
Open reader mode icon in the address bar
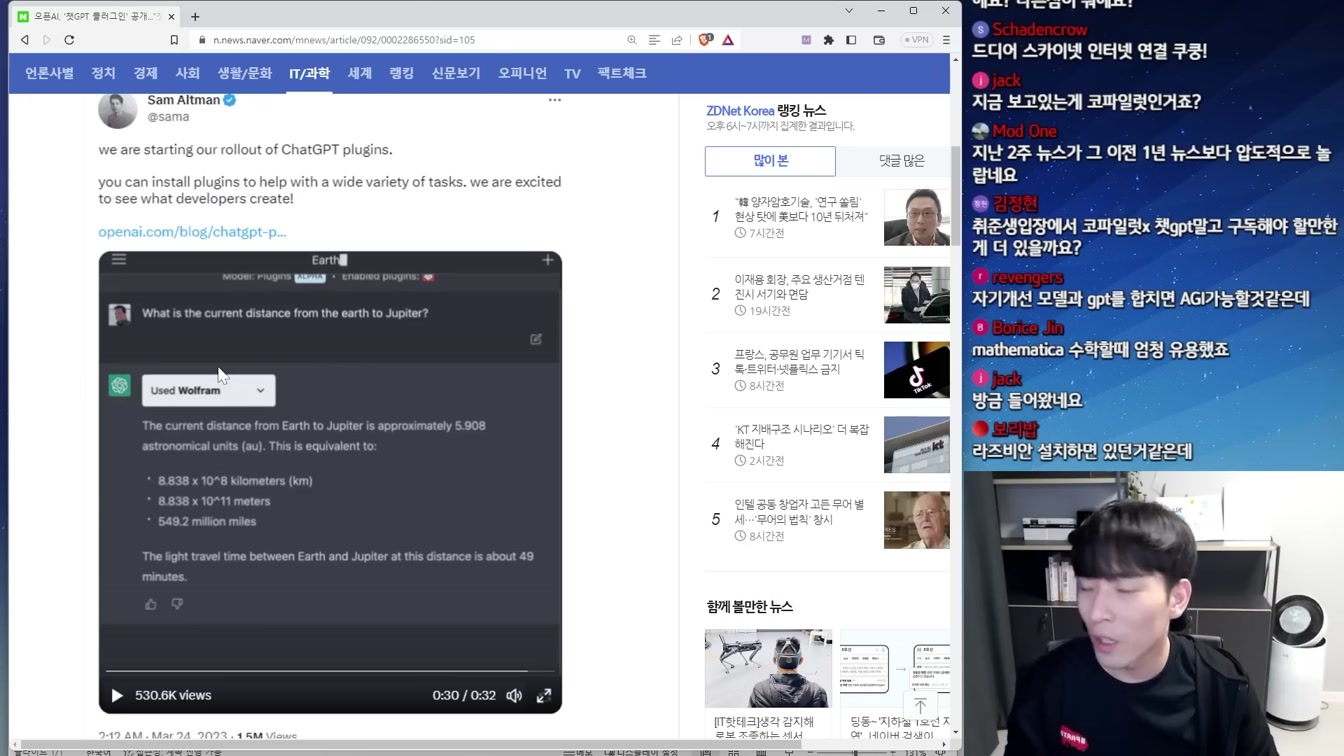tap(654, 40)
